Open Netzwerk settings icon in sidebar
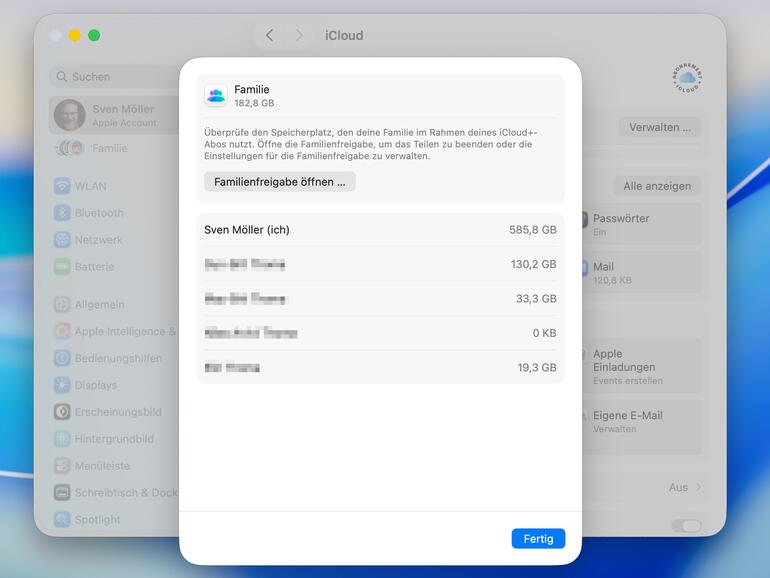The width and height of the screenshot is (770, 578). (x=62, y=240)
